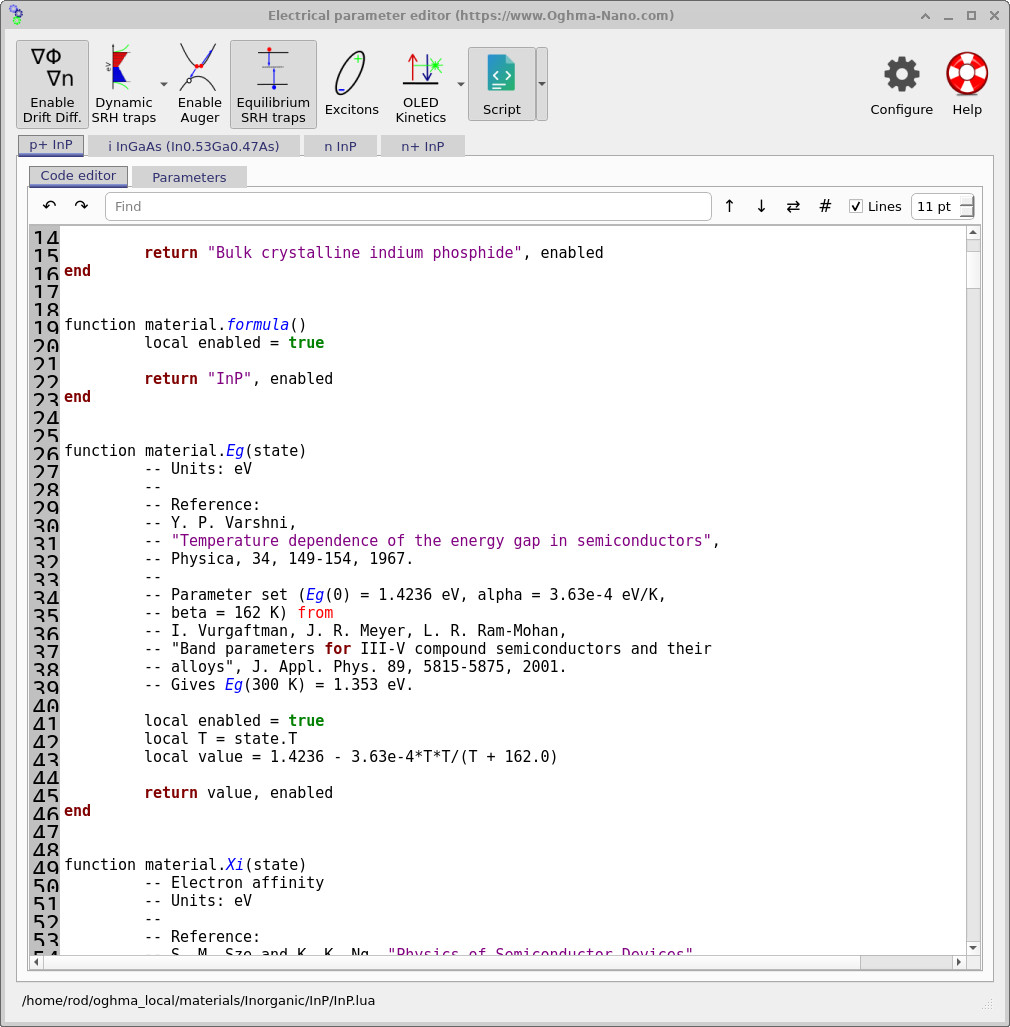This screenshot has height=1027, width=1010.
Task: Switch to n InP tab
Action: pyautogui.click(x=341, y=147)
